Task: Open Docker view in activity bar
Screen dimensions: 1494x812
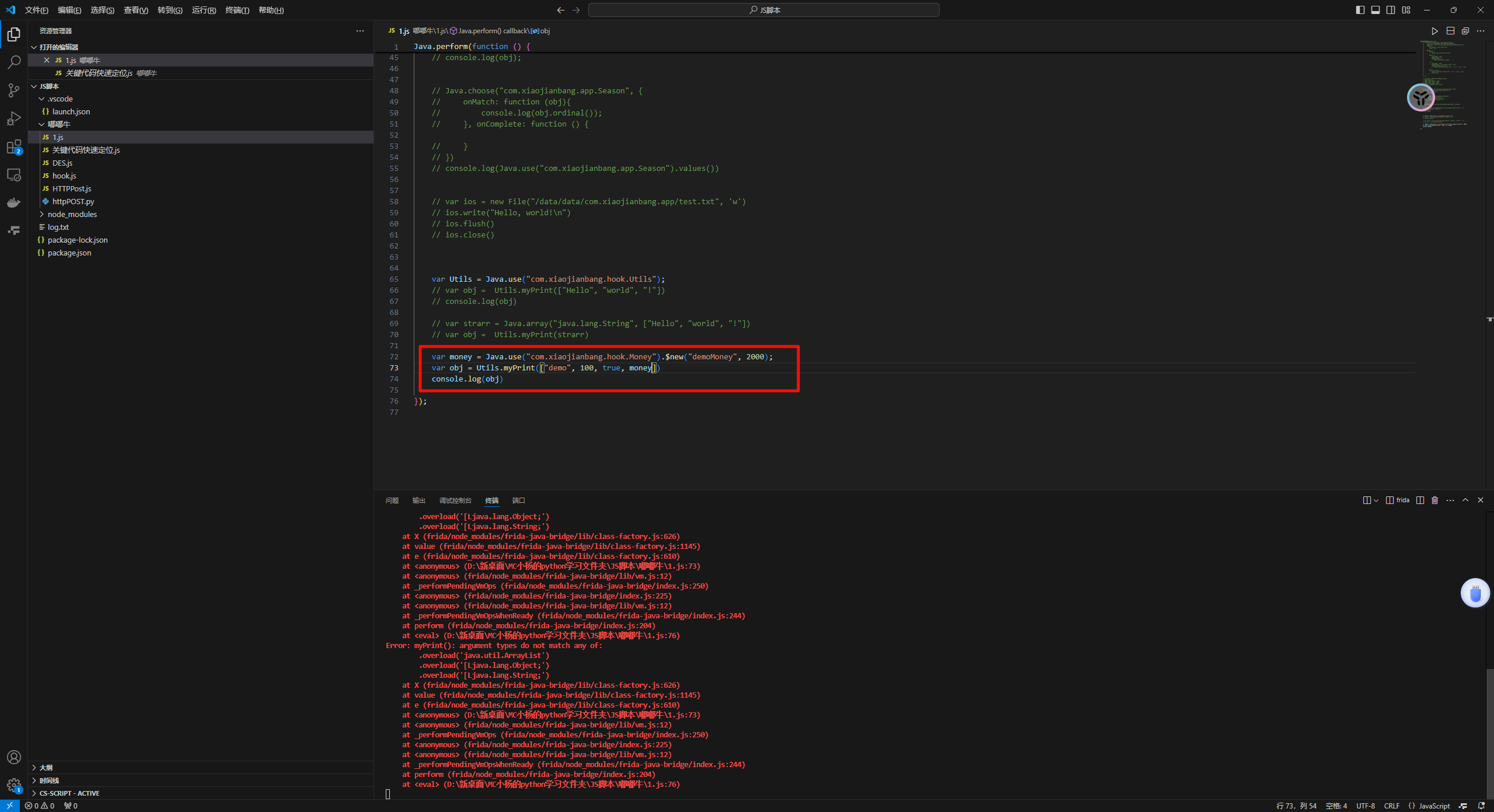Action: point(14,202)
